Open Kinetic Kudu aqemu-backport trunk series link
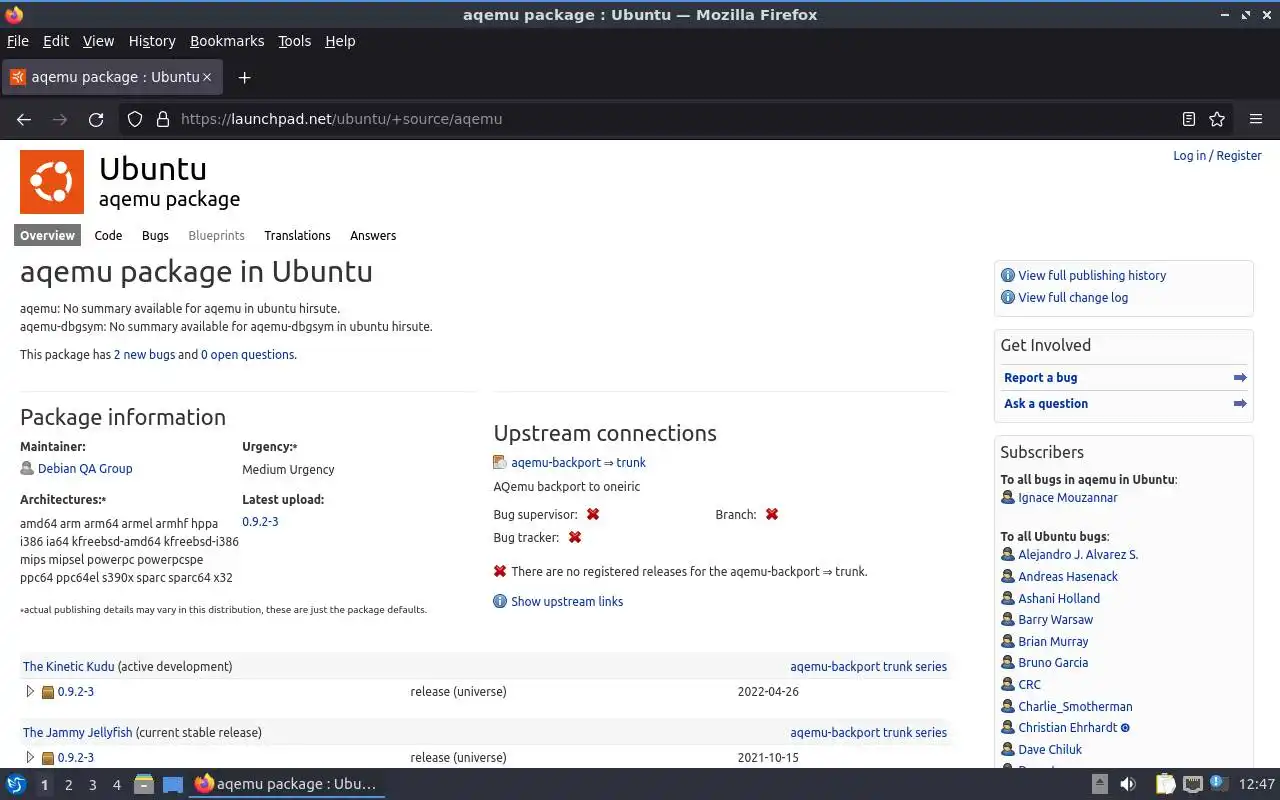1280x800 pixels. pos(868,666)
